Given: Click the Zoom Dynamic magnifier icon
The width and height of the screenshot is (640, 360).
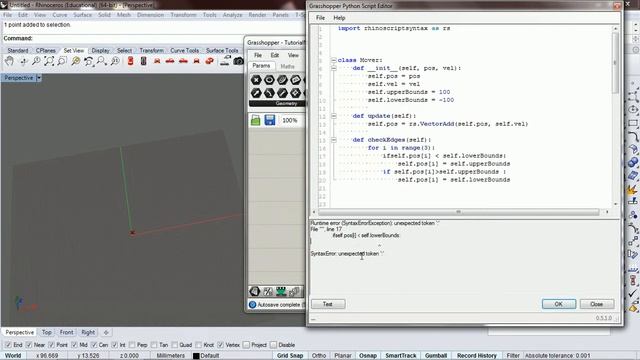Looking at the screenshot, I should tap(36, 61).
